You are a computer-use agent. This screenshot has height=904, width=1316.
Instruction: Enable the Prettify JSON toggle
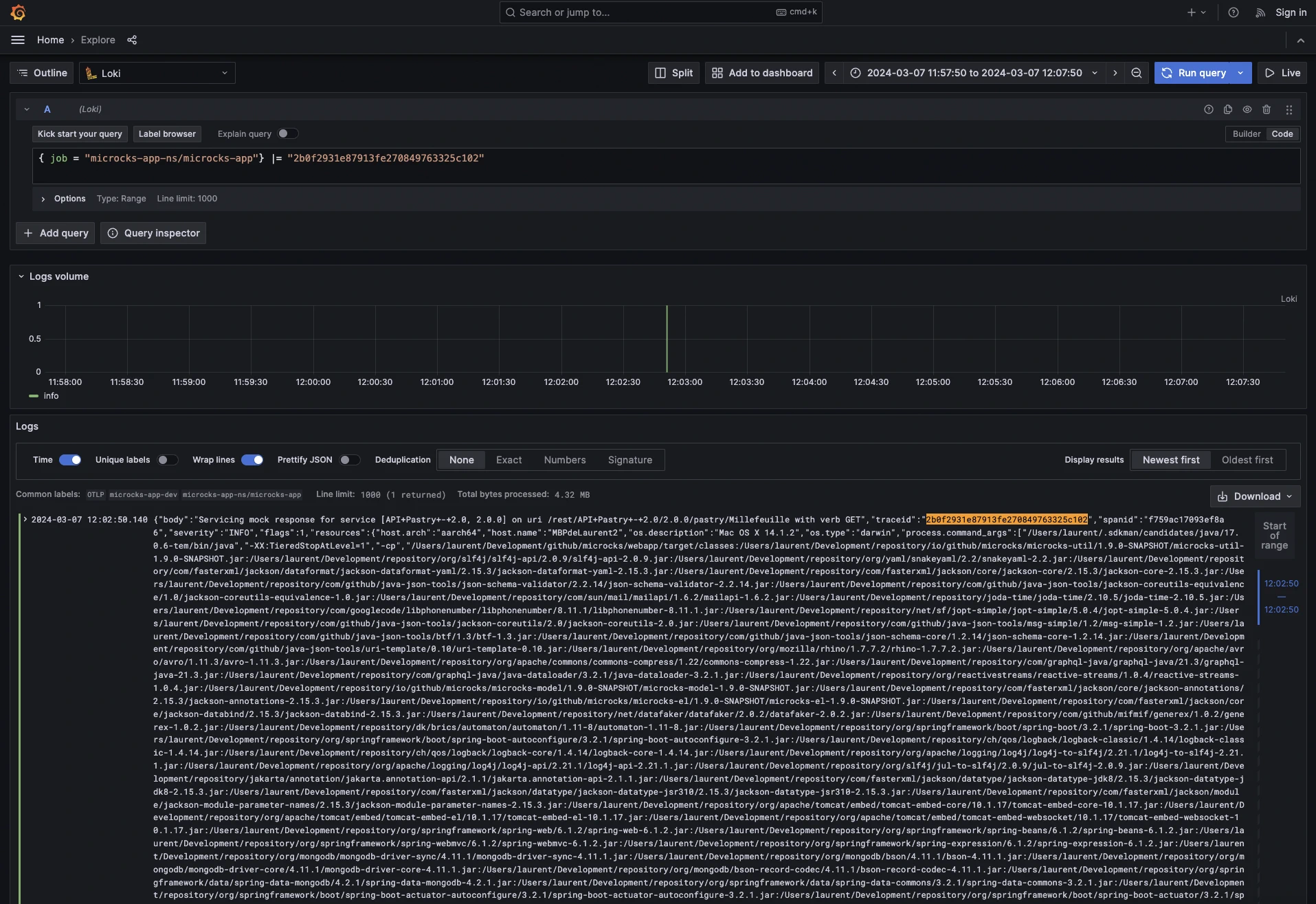[349, 460]
